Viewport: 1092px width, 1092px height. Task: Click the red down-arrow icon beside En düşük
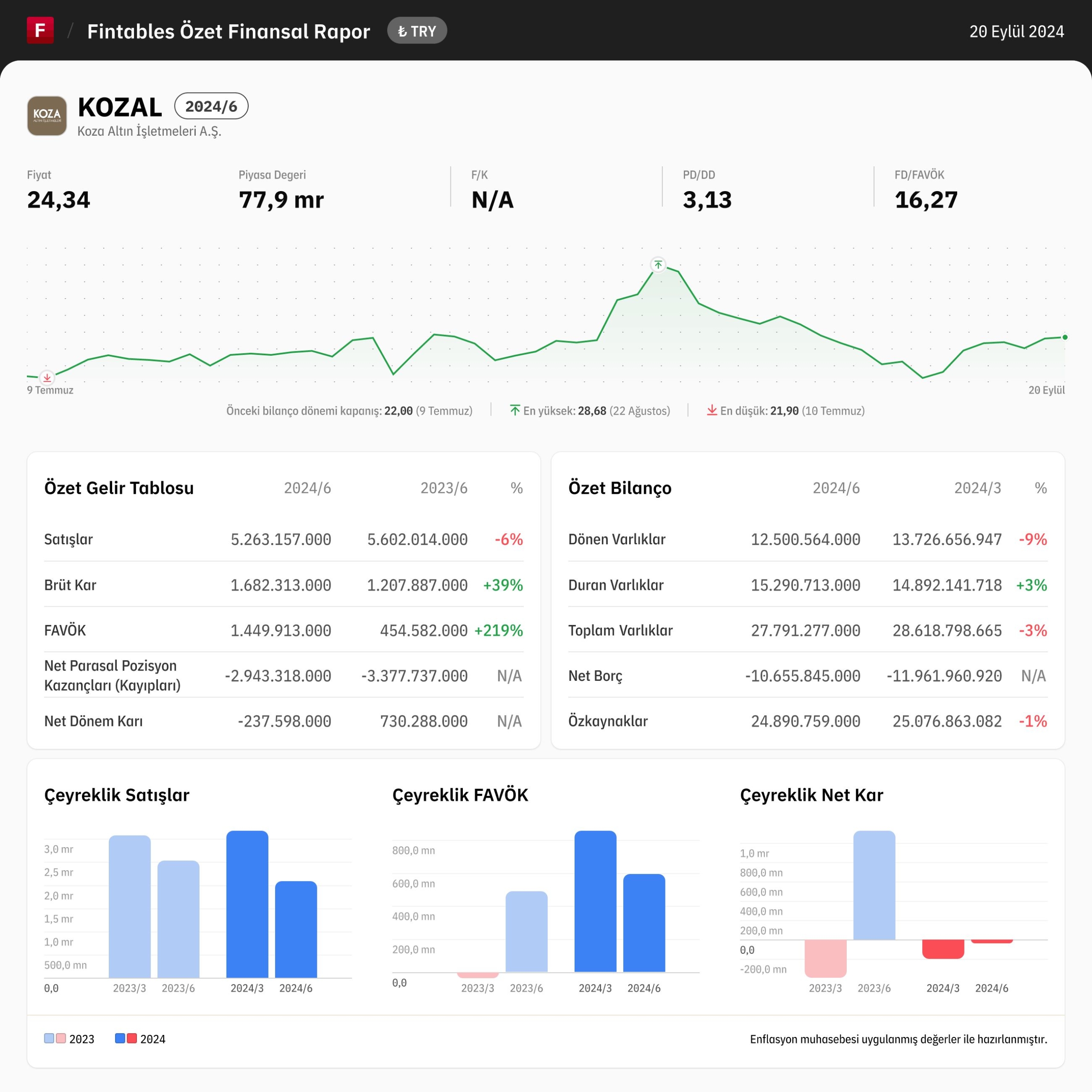(712, 410)
